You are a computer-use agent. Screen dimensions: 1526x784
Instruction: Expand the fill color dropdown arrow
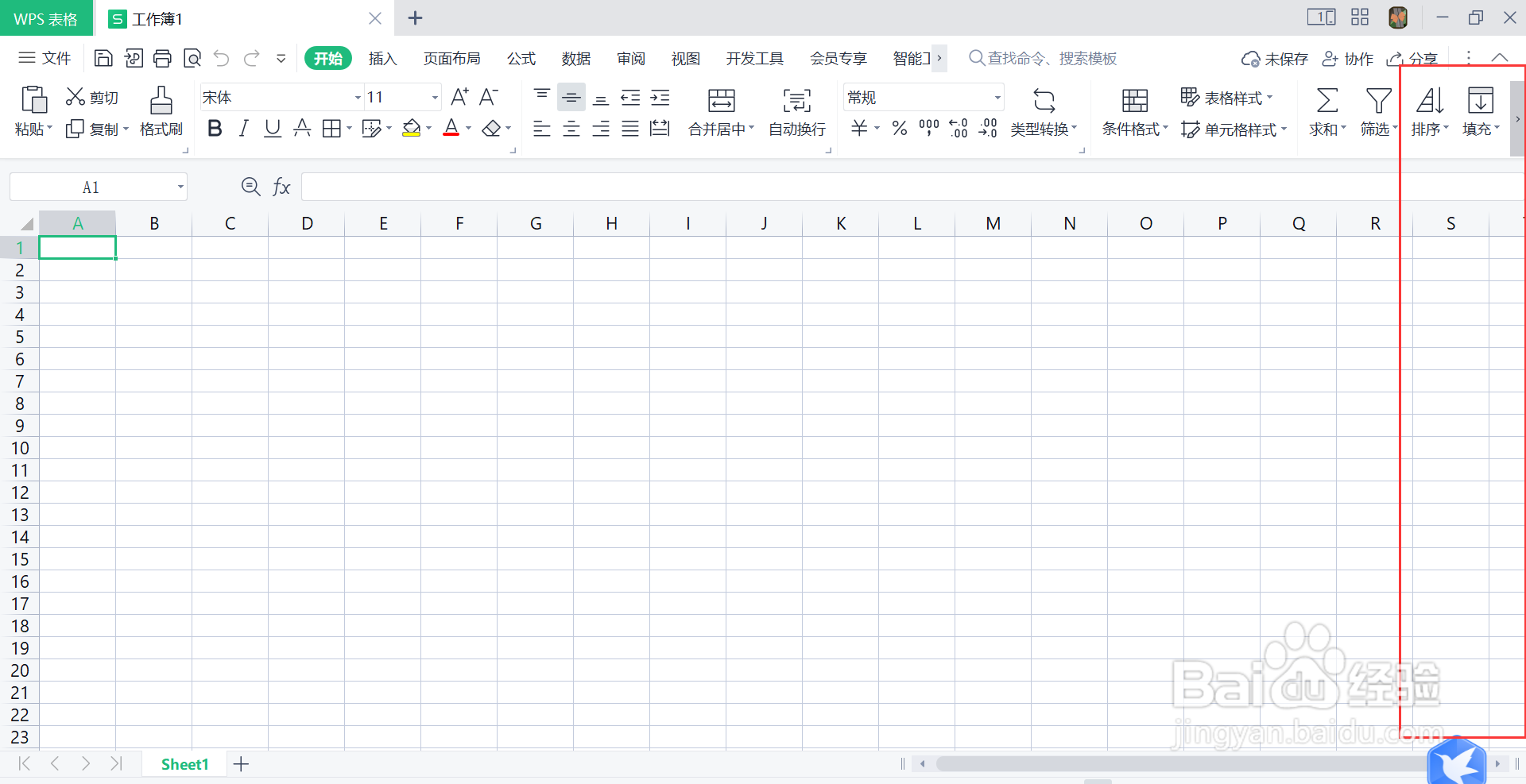pos(427,128)
